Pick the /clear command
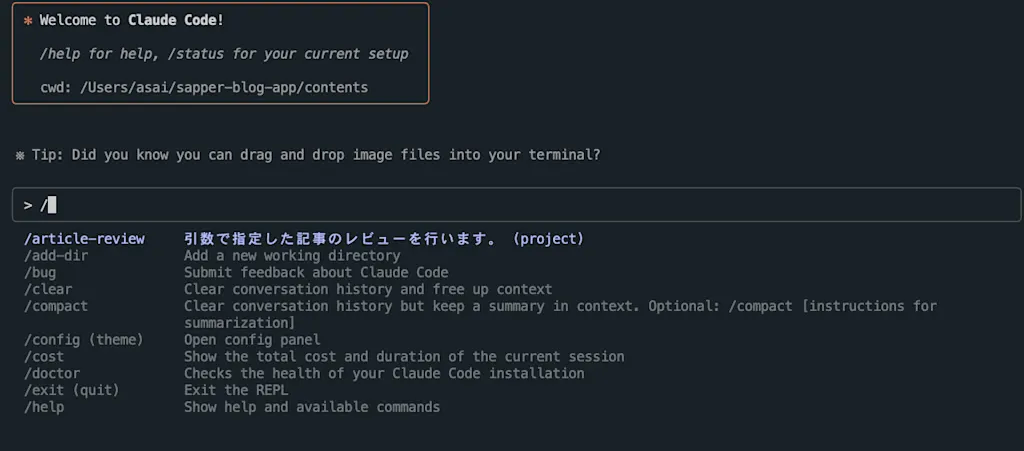The image size is (1024, 451). [x=48, y=289]
